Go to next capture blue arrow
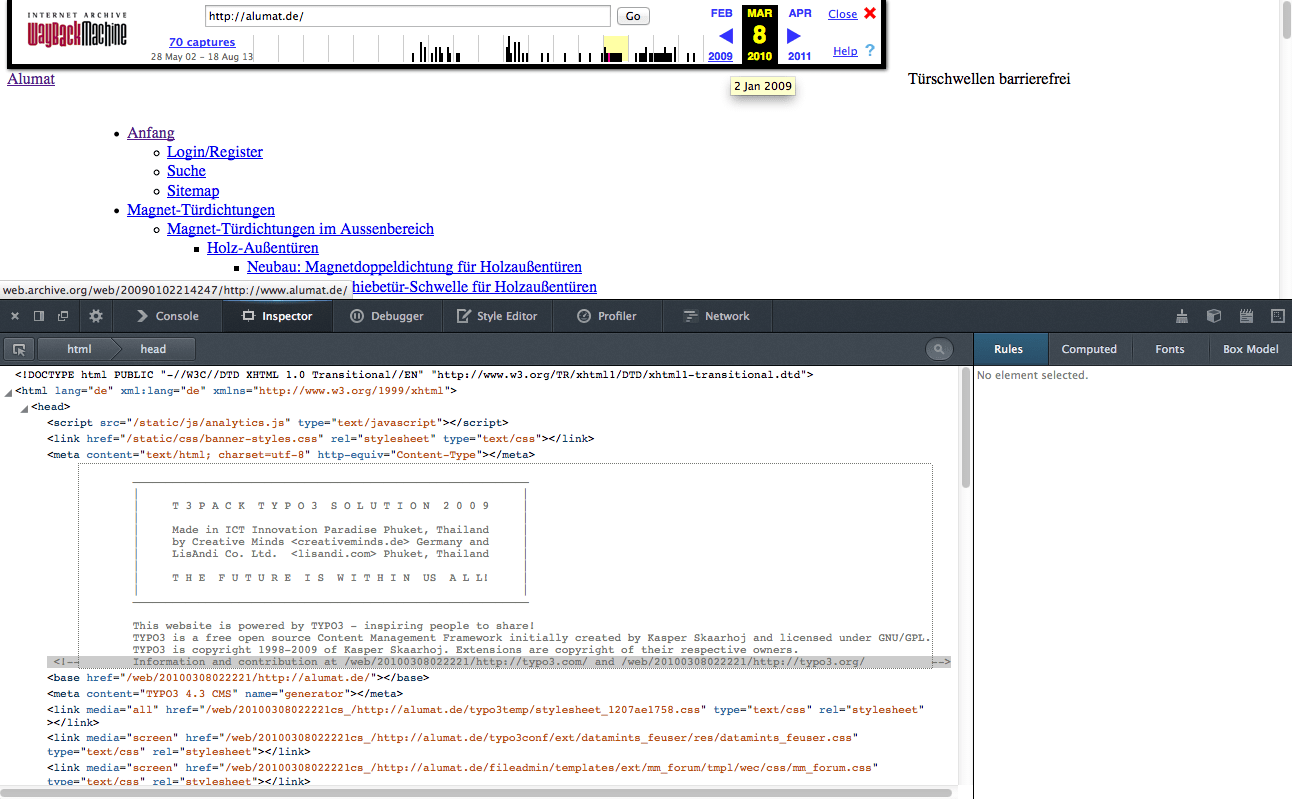The height and width of the screenshot is (799, 1292). point(794,36)
